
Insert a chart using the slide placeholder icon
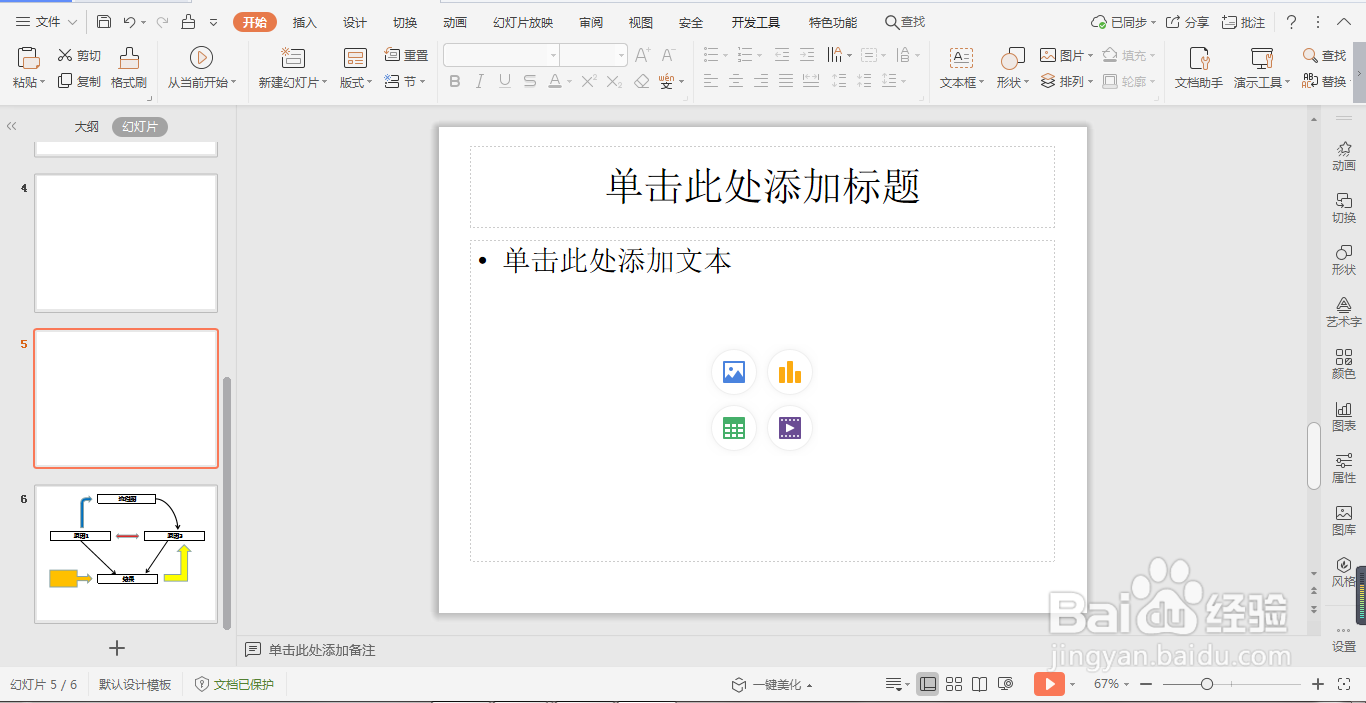(789, 372)
